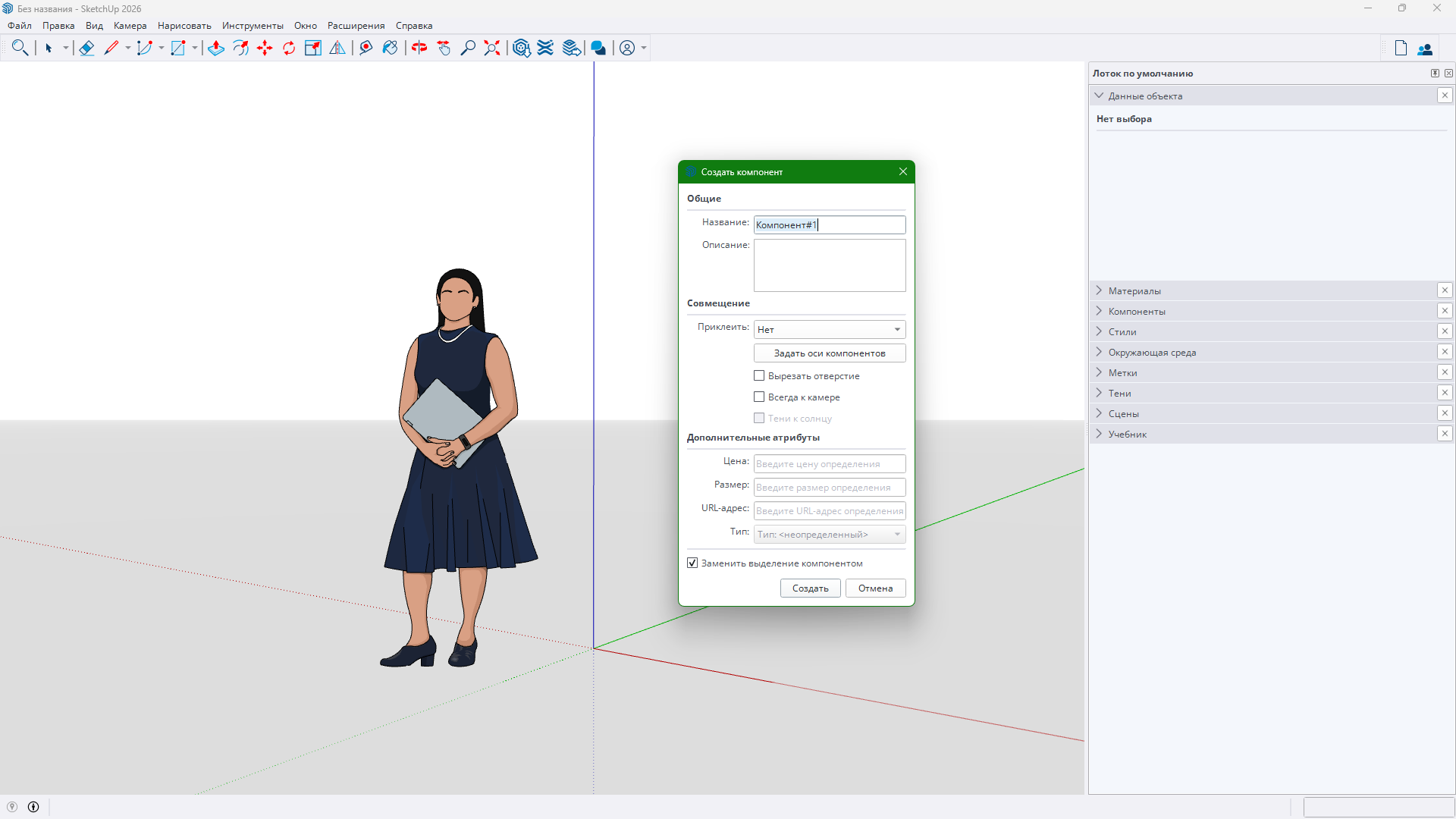The height and width of the screenshot is (819, 1456).
Task: Select the Tape Measure tool
Action: point(366,48)
